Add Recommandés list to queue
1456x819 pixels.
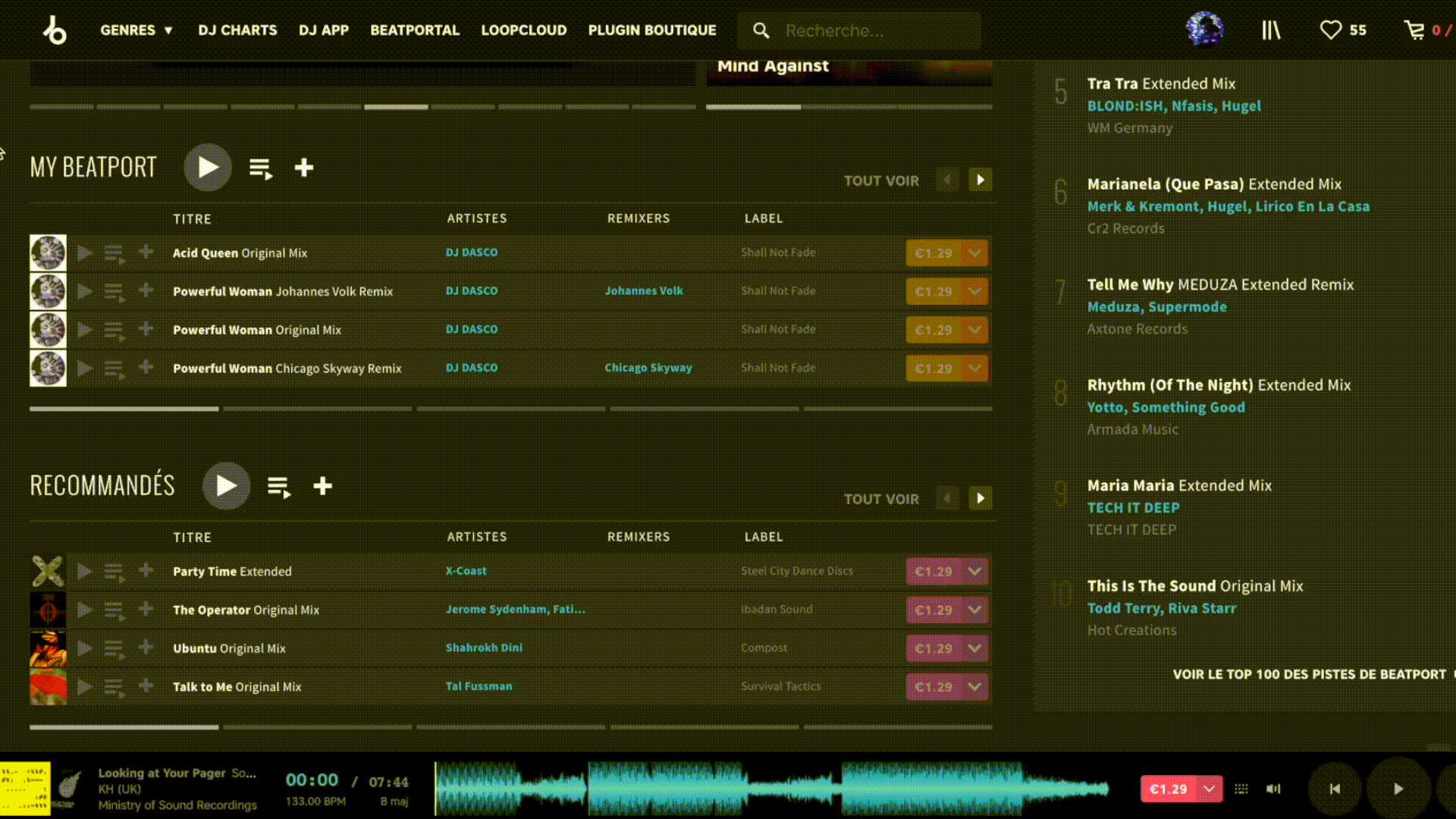pyautogui.click(x=279, y=487)
